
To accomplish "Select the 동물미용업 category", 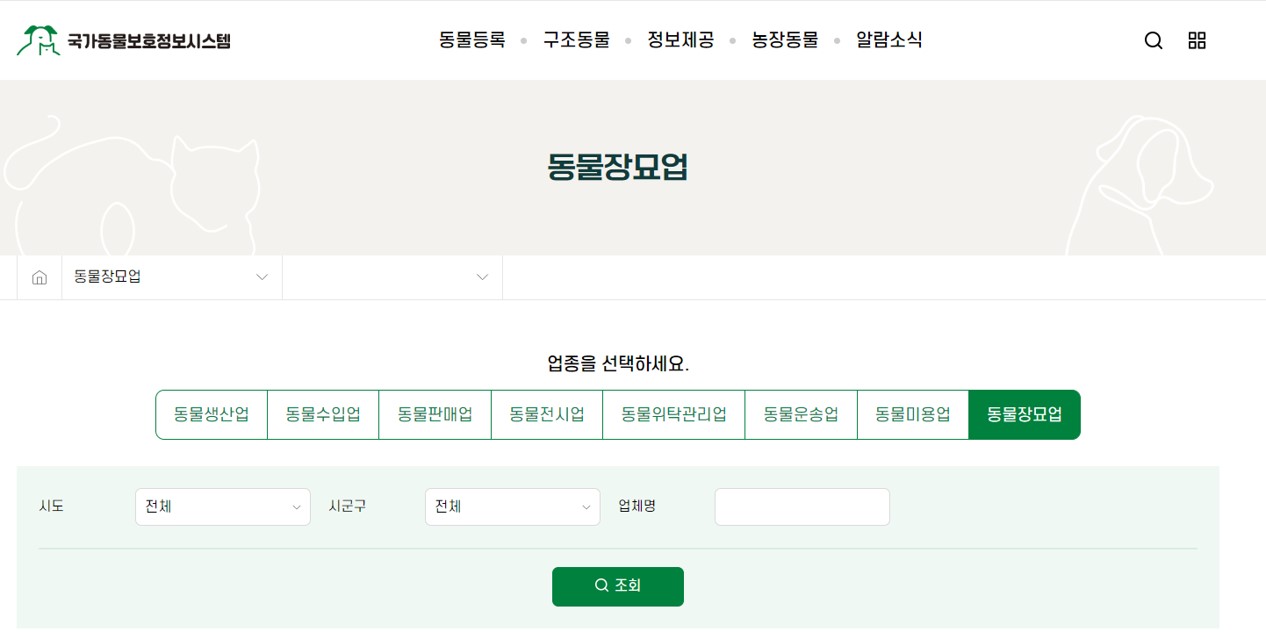I will pos(913,414).
